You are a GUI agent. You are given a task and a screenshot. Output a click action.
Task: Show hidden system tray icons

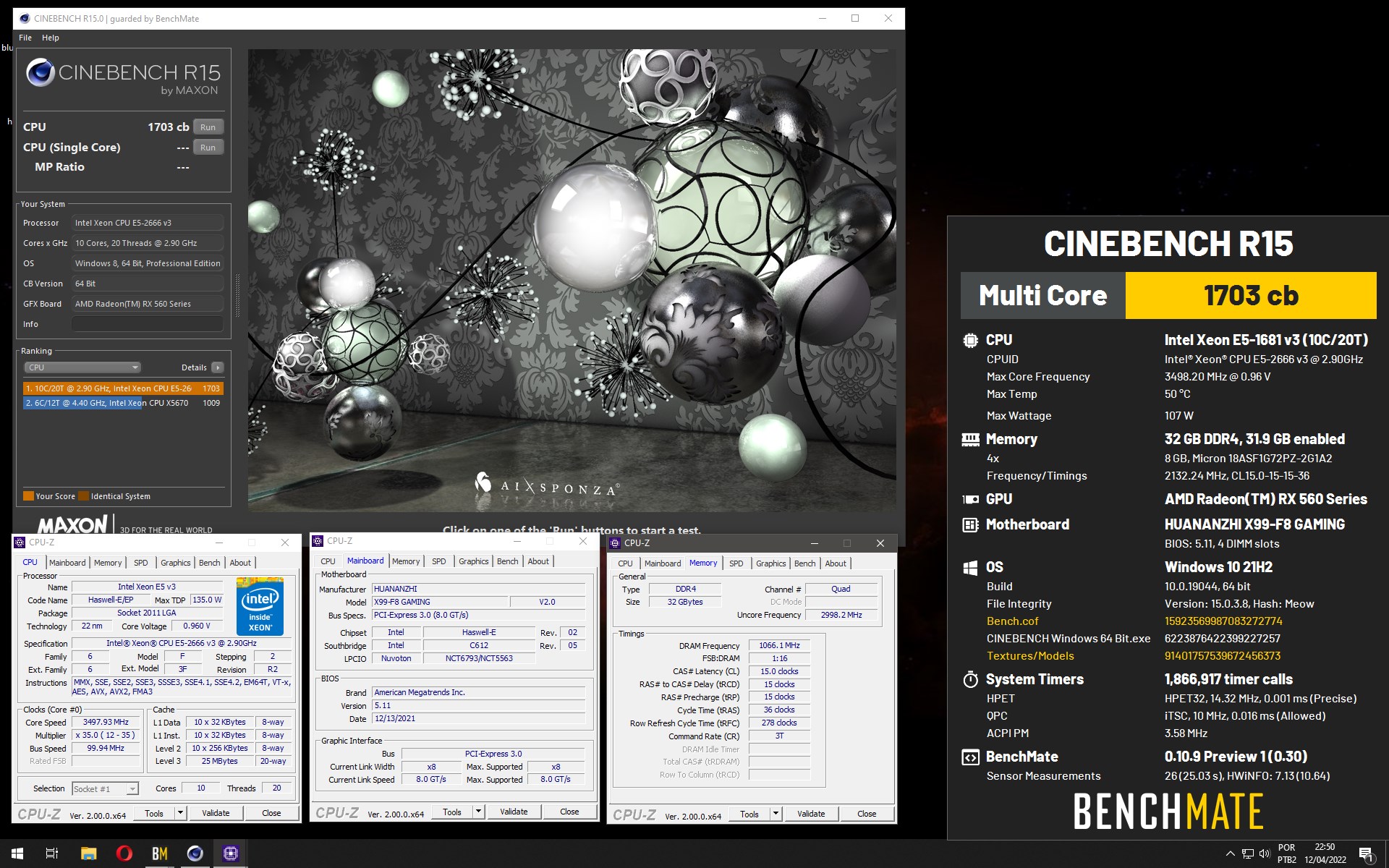coord(1230,854)
